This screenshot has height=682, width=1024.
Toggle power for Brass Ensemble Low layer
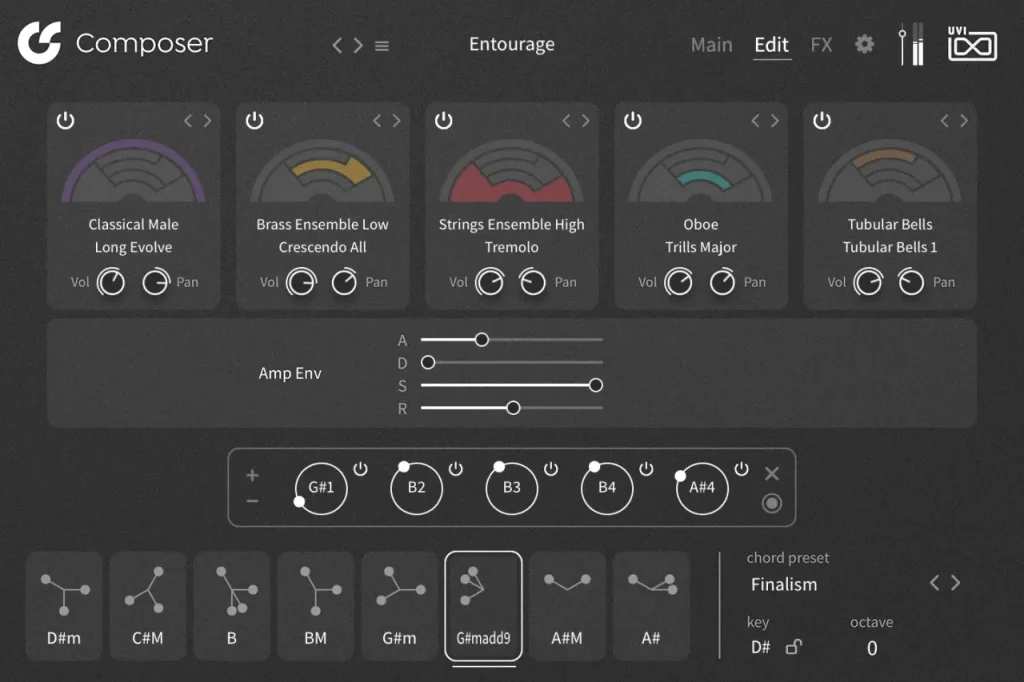tap(254, 121)
